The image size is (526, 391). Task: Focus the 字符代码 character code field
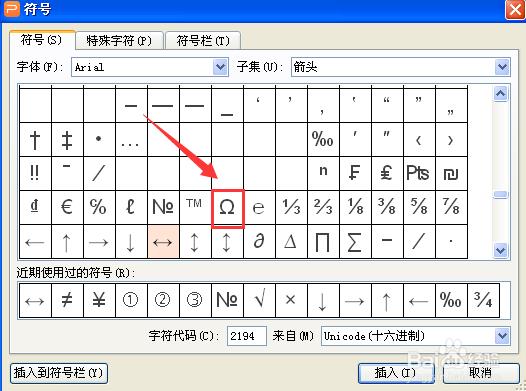point(247,336)
